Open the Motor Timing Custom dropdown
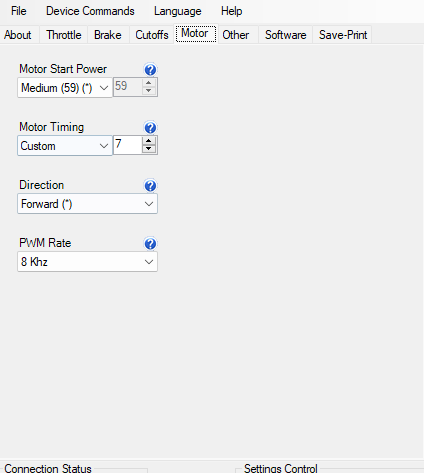 coord(65,146)
